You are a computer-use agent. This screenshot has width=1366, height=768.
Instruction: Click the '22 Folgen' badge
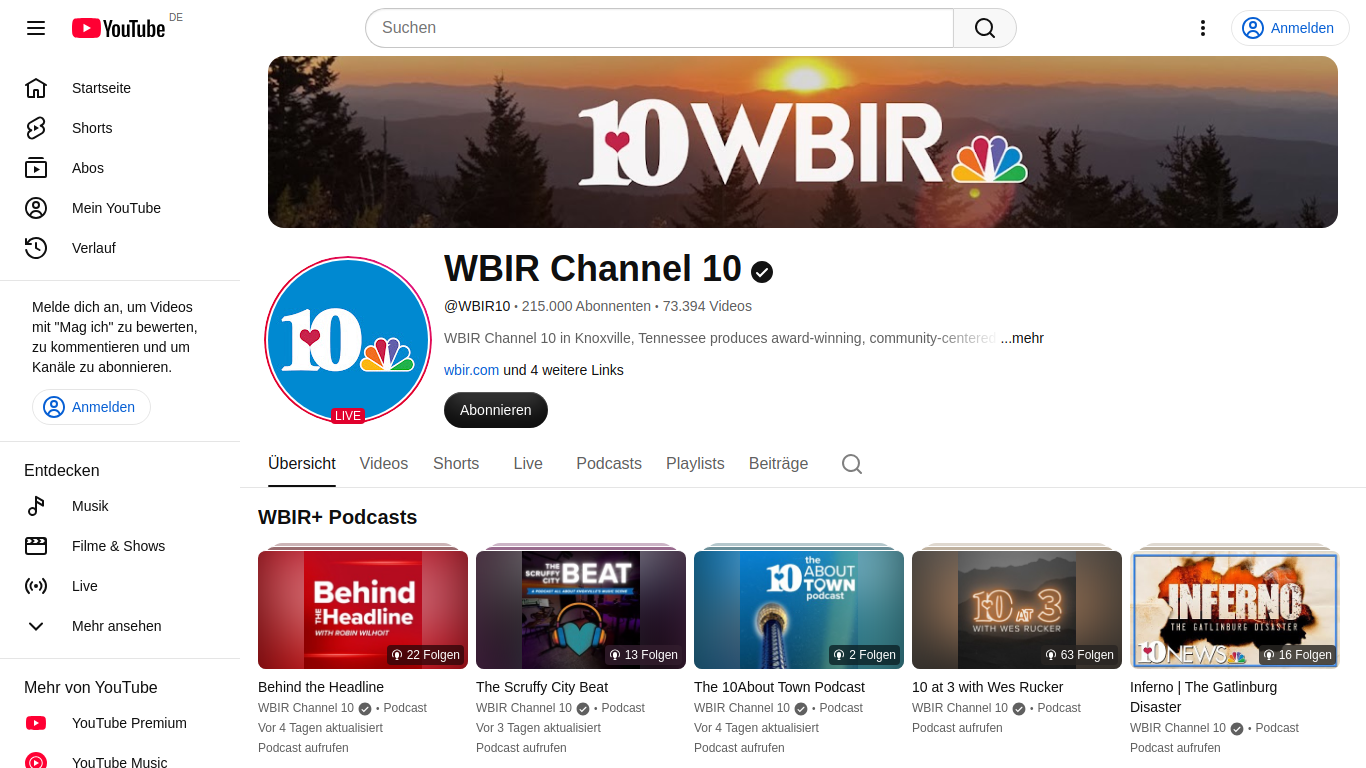(426, 655)
